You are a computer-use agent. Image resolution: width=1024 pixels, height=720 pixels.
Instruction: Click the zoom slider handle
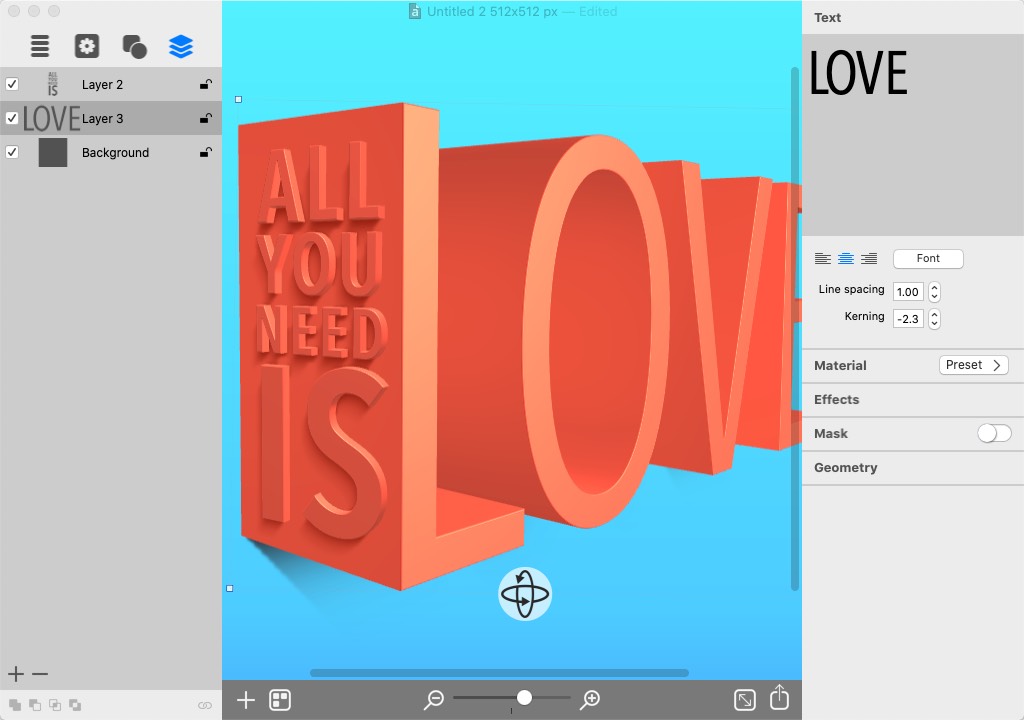click(524, 698)
